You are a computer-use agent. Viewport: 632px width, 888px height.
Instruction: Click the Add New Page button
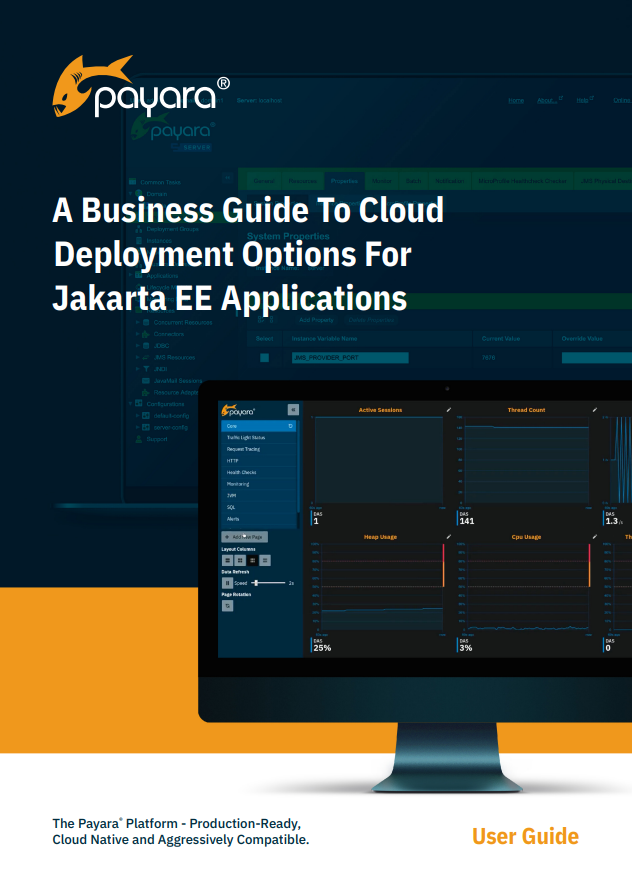245,537
